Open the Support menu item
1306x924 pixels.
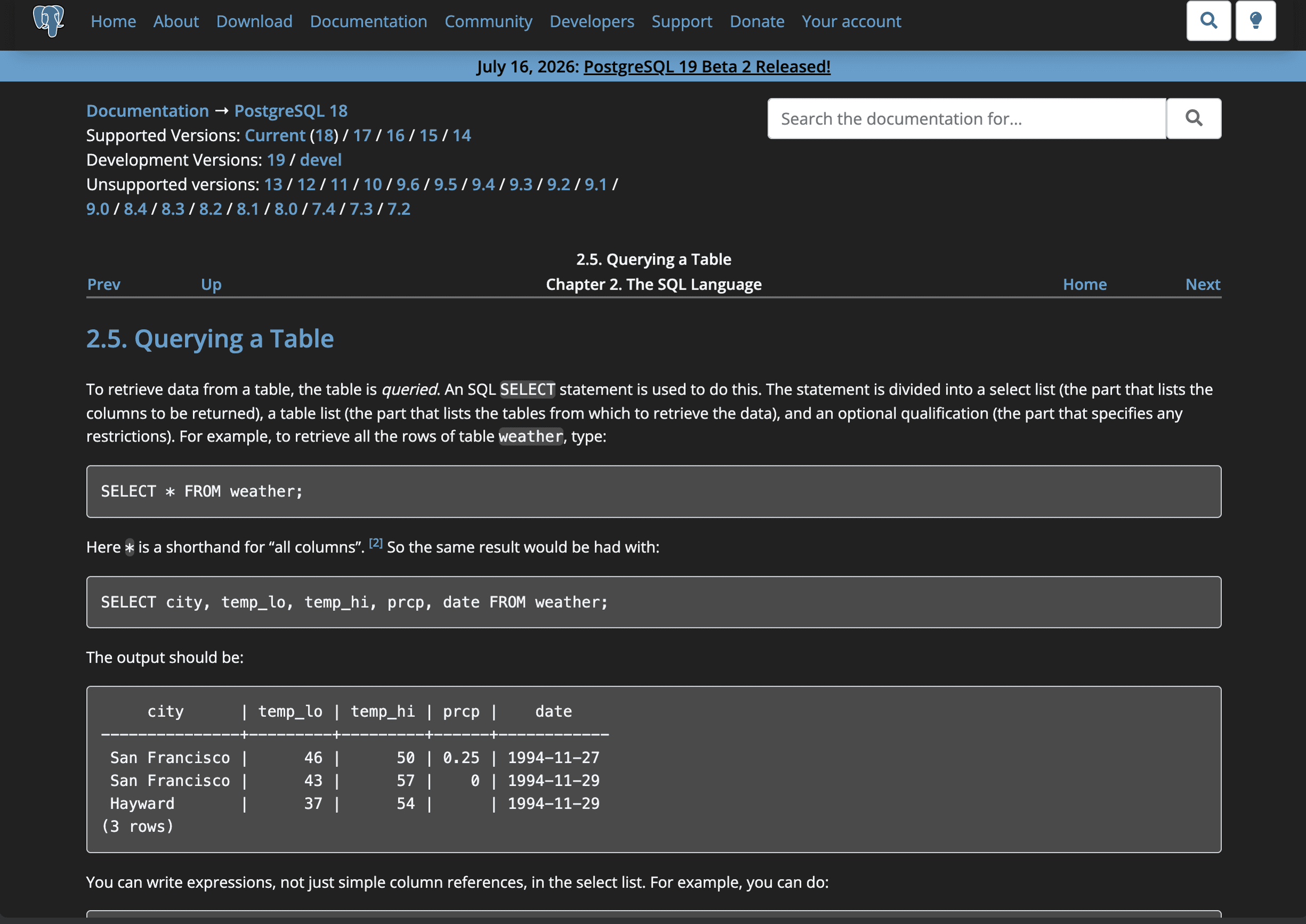pyautogui.click(x=682, y=22)
